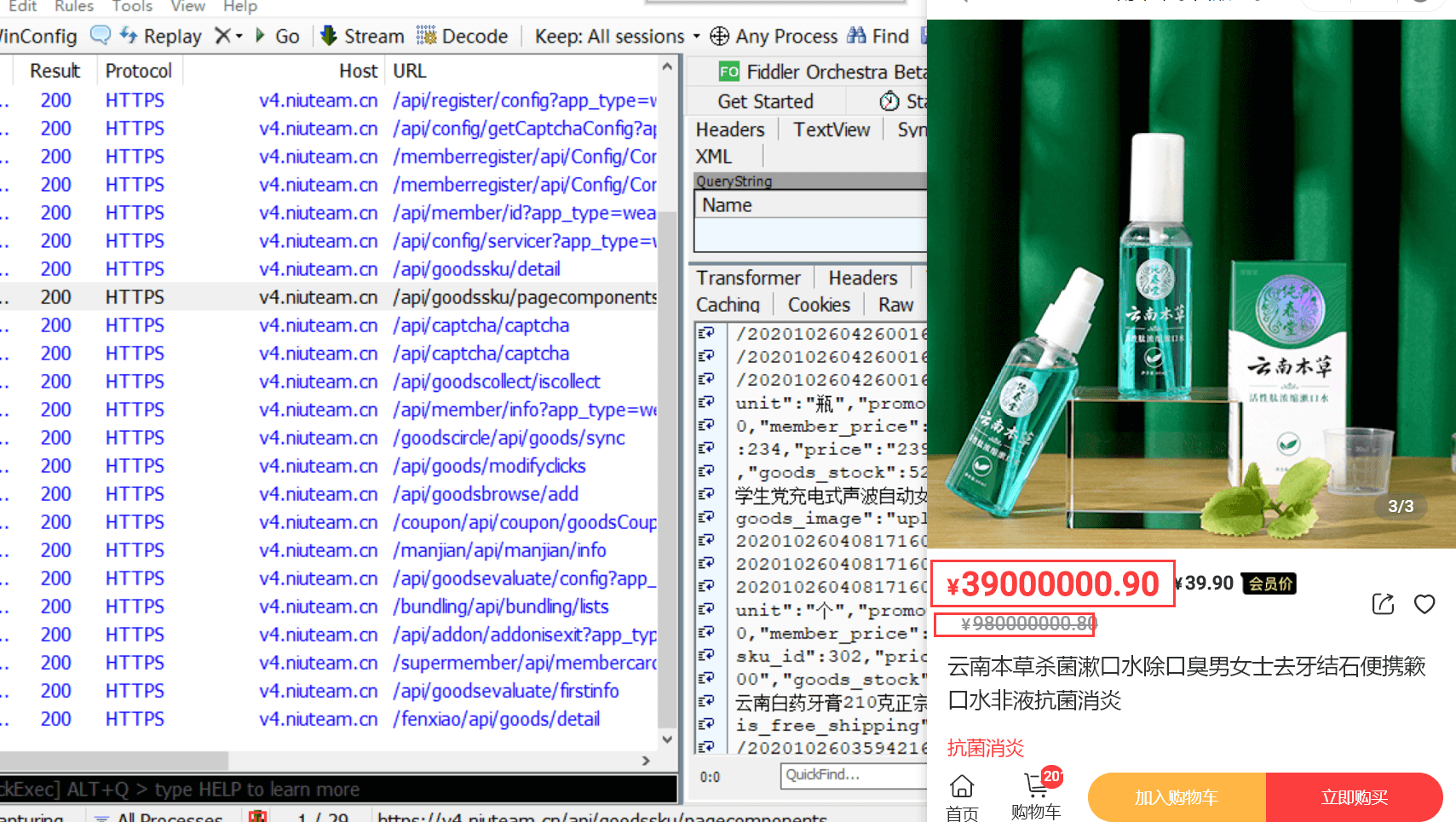Click the session list scroll-up arrow
Viewport: 1456px width, 822px height.
point(667,66)
